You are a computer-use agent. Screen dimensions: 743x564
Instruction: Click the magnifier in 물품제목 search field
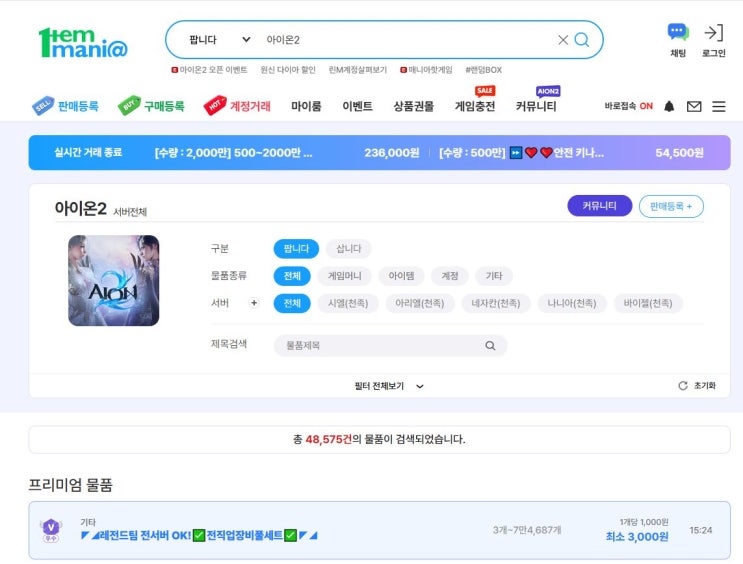(x=490, y=346)
